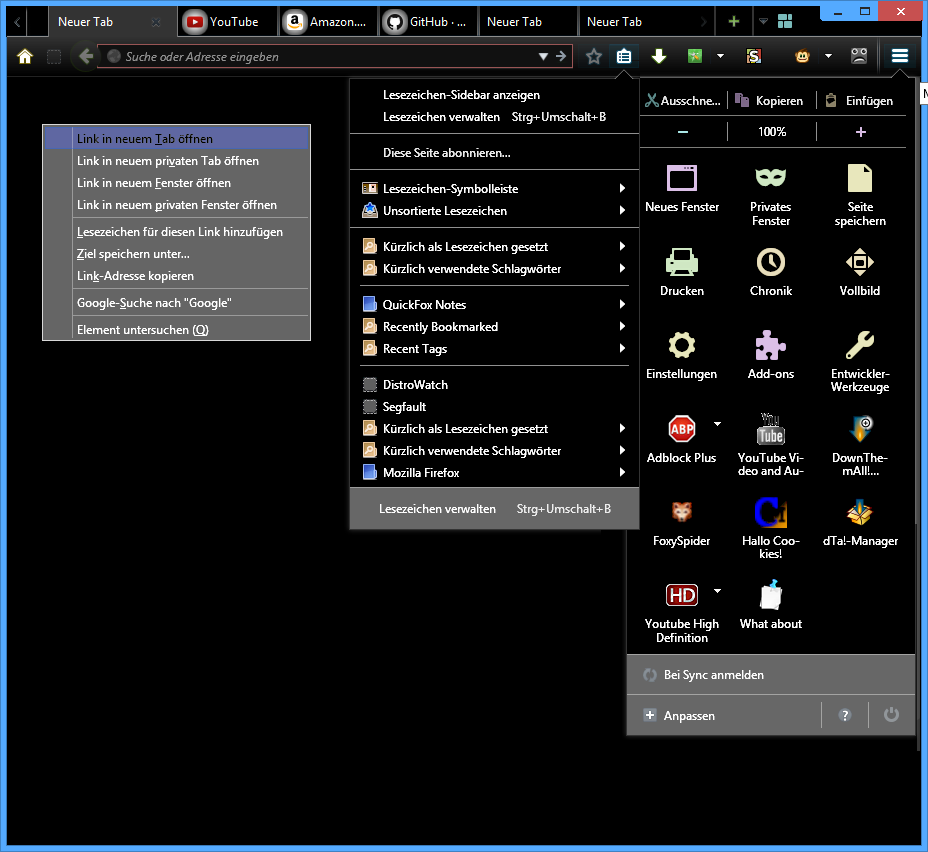Click the back arrow navigation button
The width and height of the screenshot is (928, 852).
[x=86, y=56]
